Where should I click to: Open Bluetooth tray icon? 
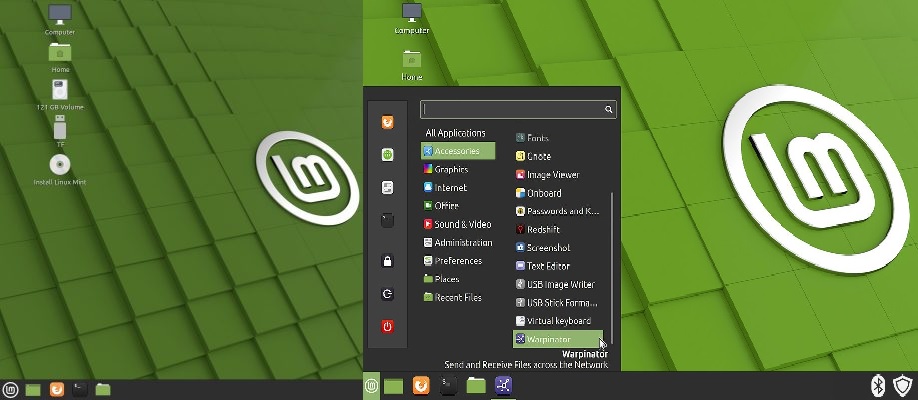(x=878, y=385)
